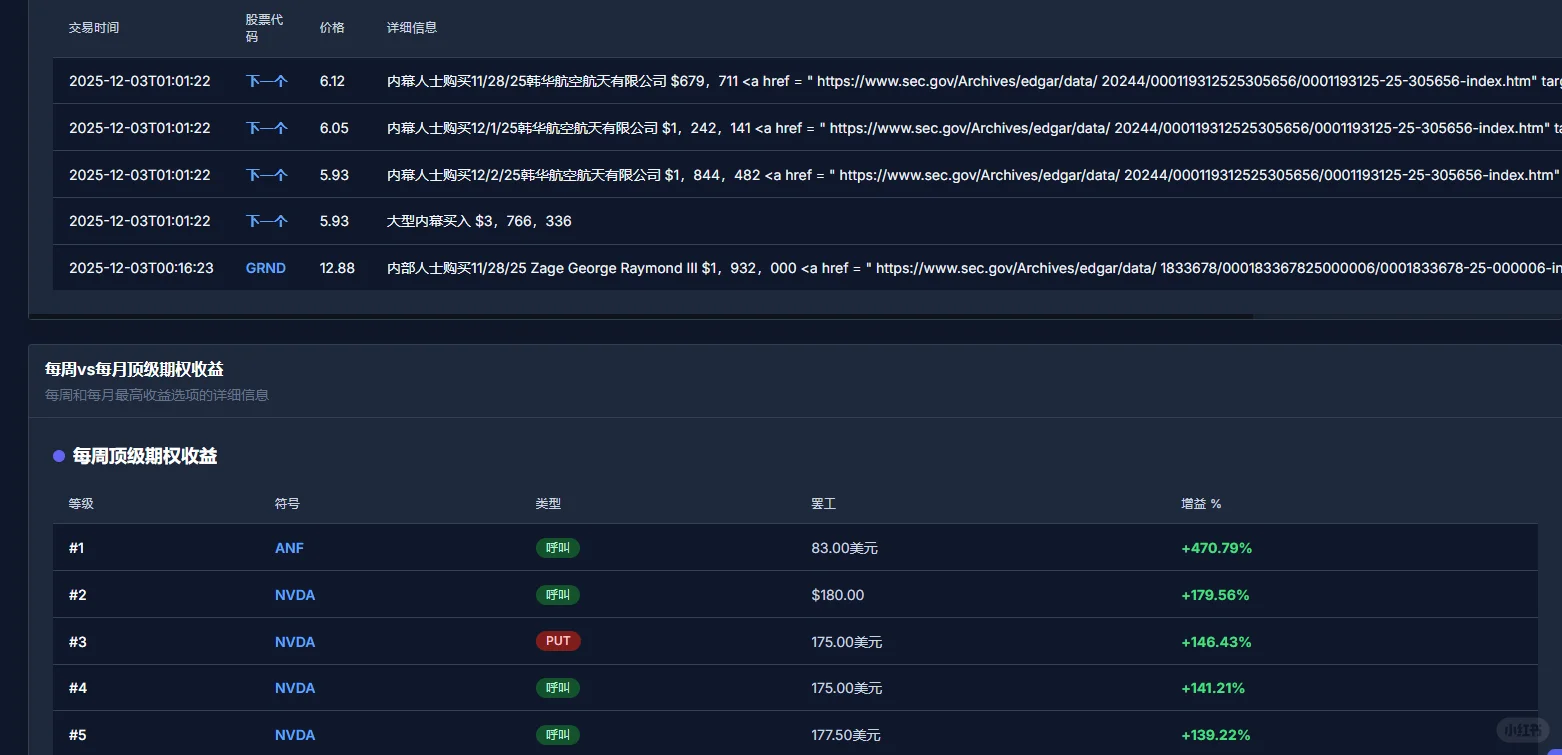
Task: Click the 呼叫 badge in the $180.00 row
Action: 558,595
